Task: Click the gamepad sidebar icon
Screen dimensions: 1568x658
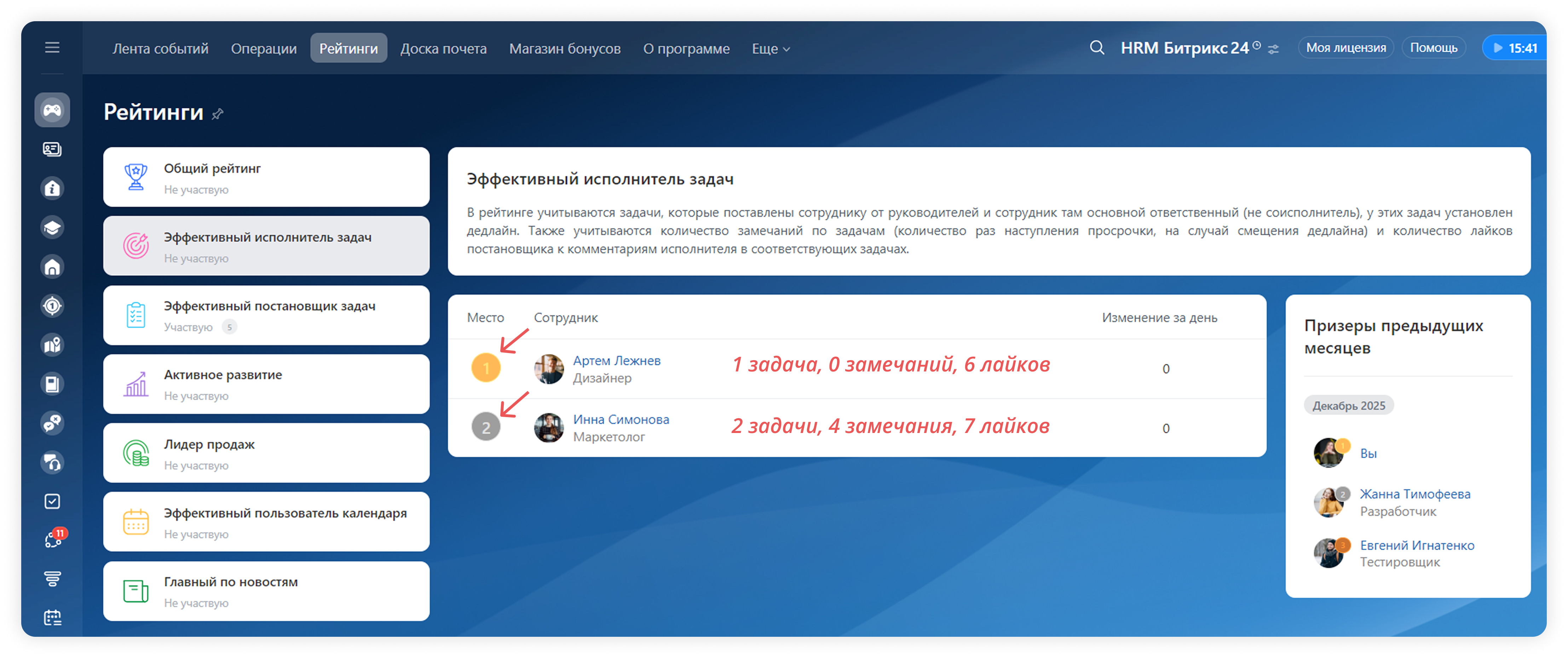Action: [52, 110]
